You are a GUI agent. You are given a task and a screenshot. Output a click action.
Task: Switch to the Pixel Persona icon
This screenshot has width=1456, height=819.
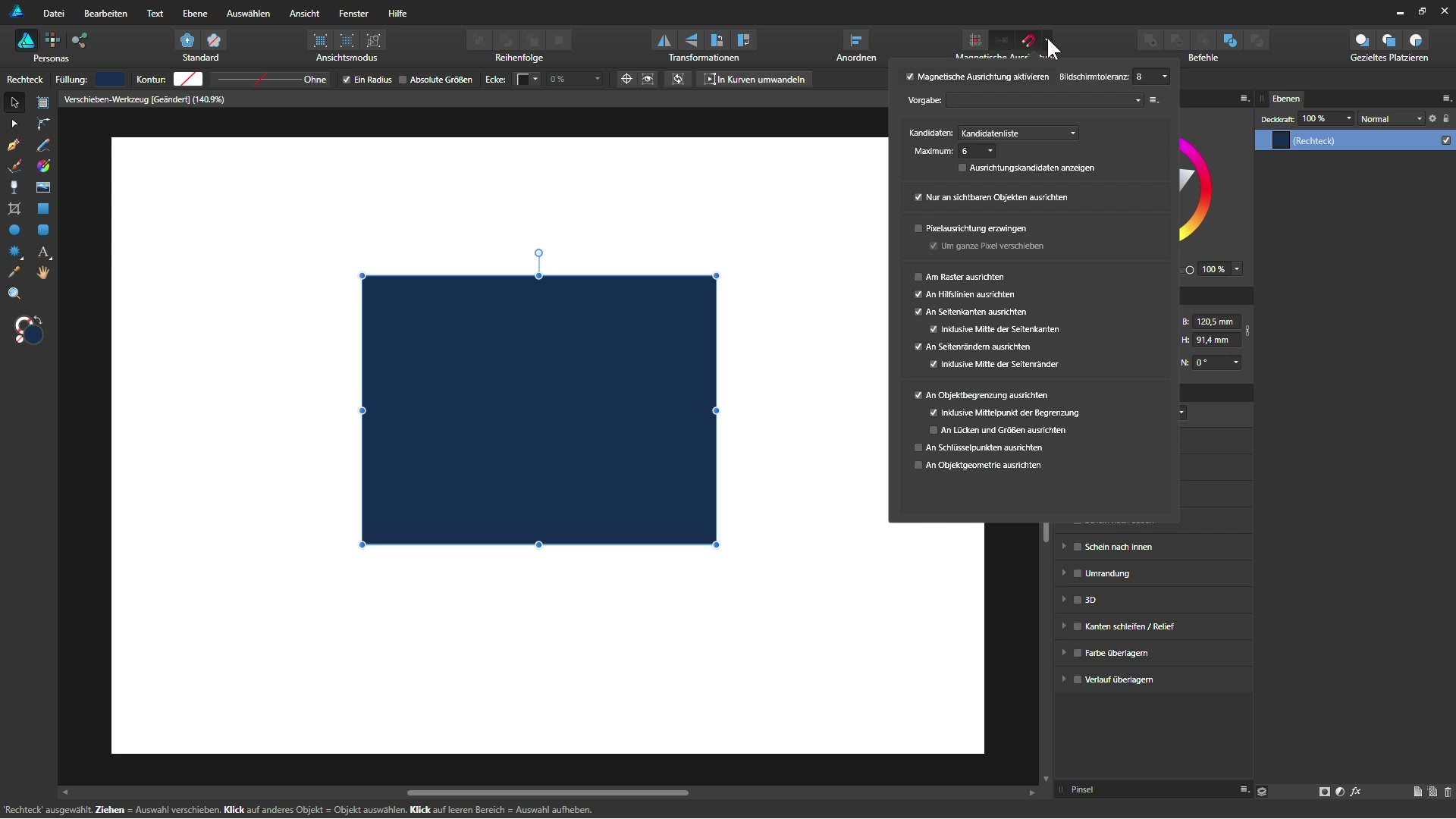click(52, 40)
